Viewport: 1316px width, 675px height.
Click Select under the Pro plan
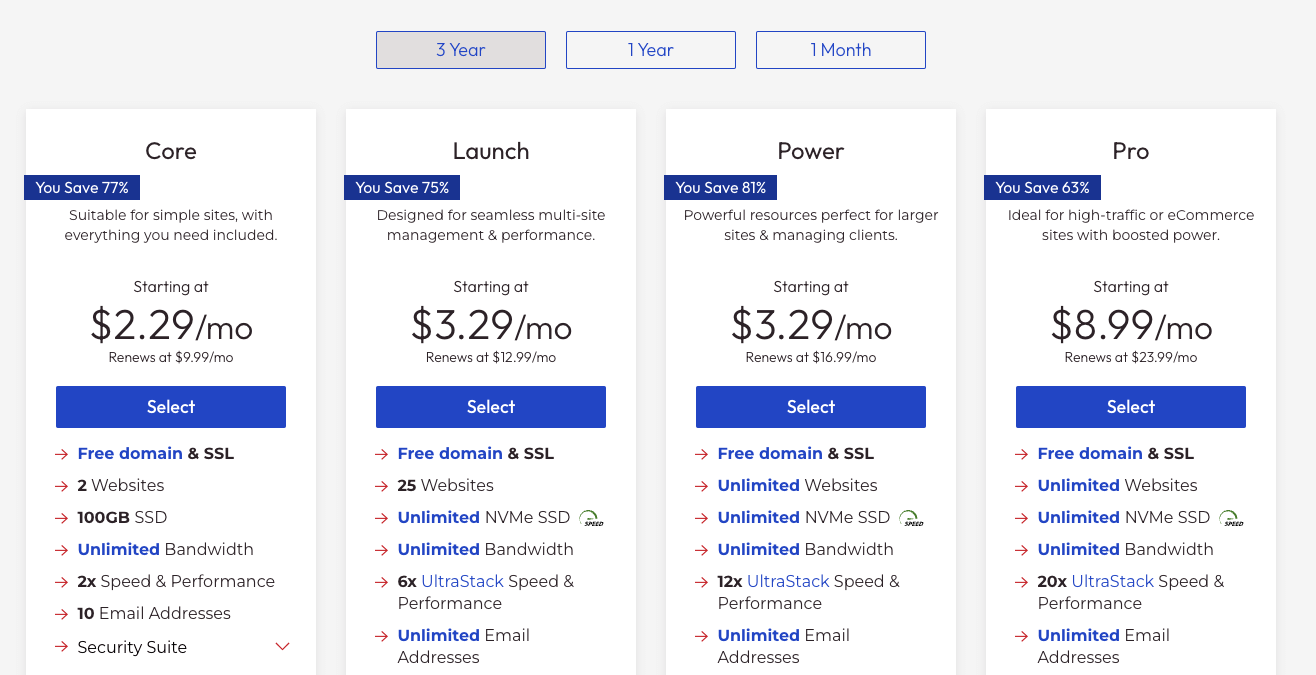pyautogui.click(x=1130, y=406)
